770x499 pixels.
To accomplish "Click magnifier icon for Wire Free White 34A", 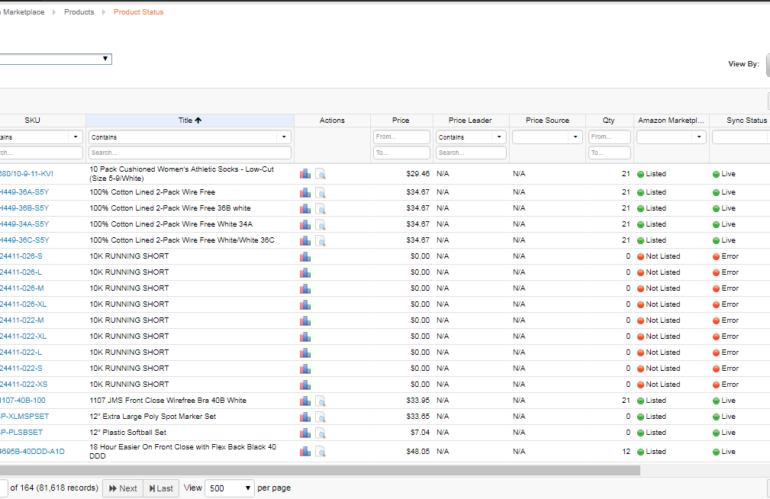I will (x=321, y=224).
